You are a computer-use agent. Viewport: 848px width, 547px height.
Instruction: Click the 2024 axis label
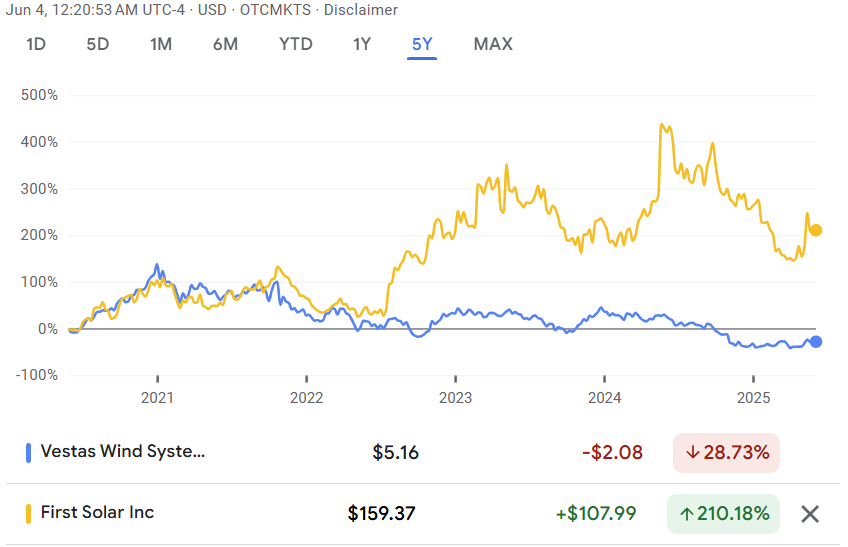click(x=604, y=398)
